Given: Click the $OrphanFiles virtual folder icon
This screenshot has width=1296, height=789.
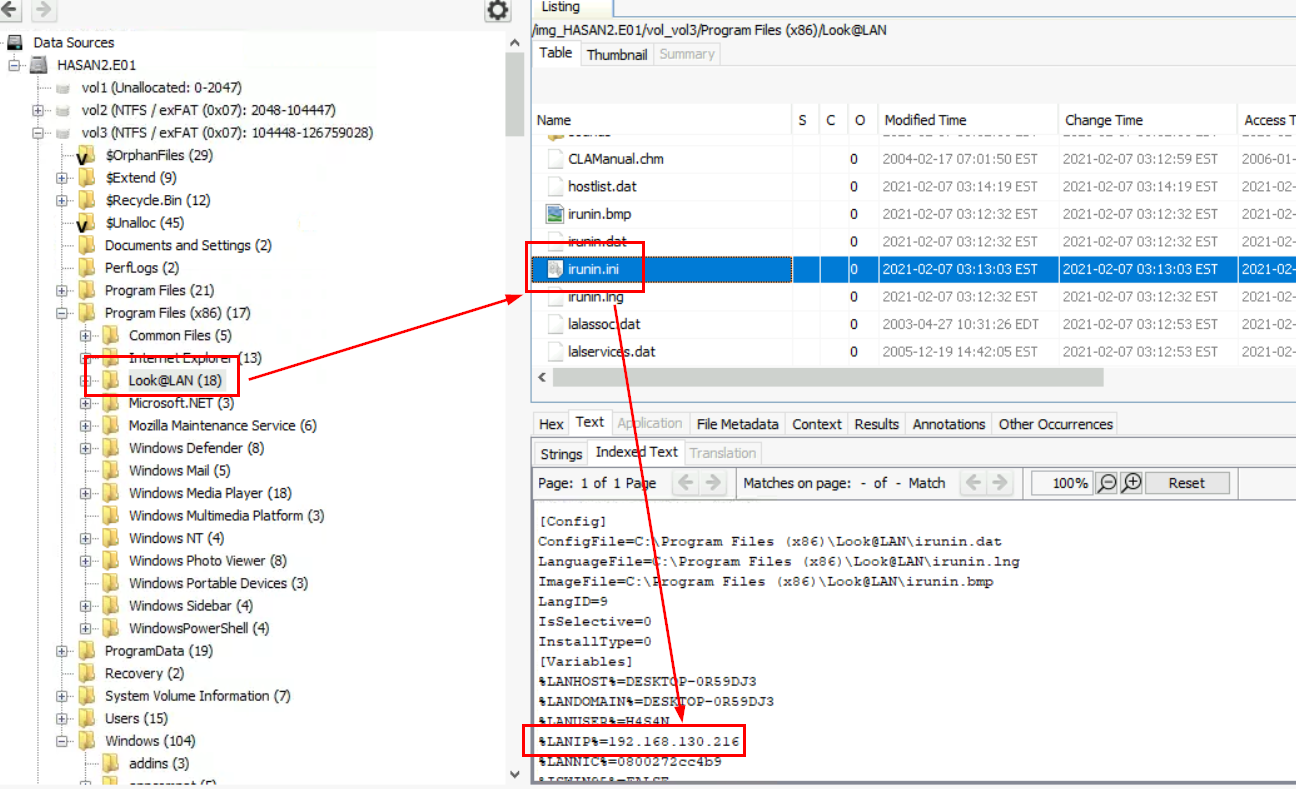Looking at the screenshot, I should pos(87,155).
